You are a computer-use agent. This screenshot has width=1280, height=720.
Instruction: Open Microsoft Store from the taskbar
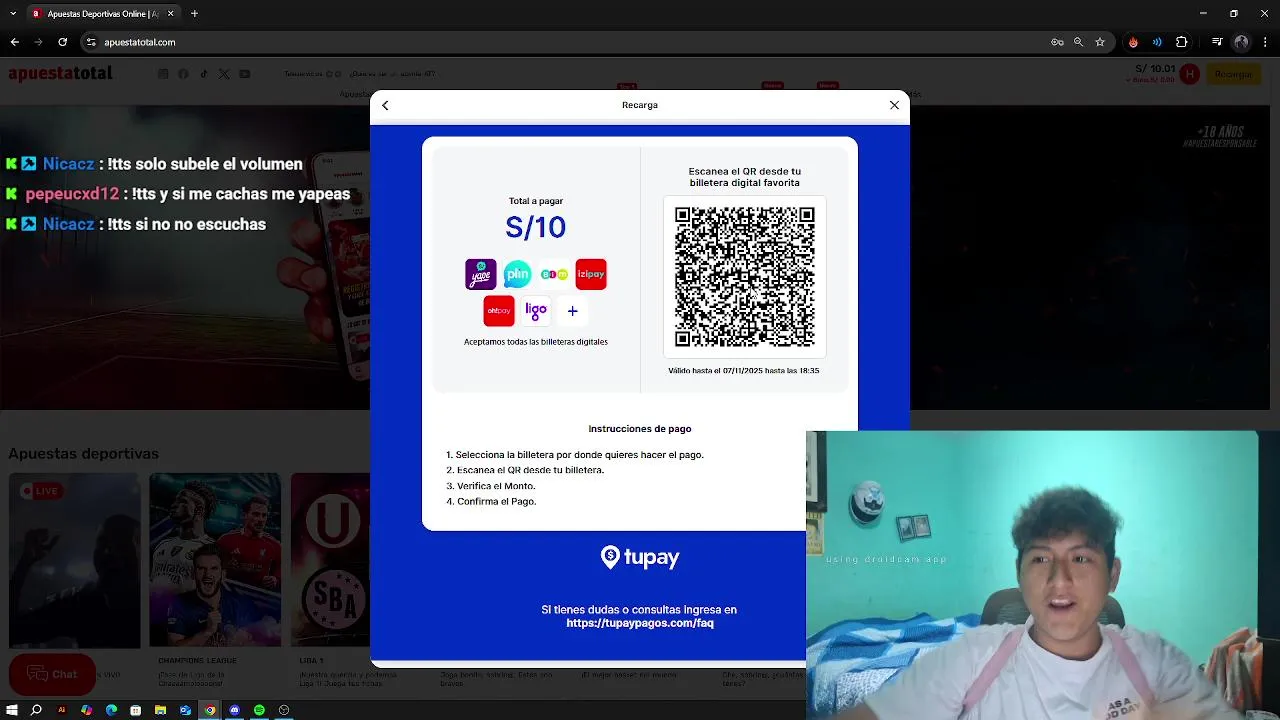136,710
